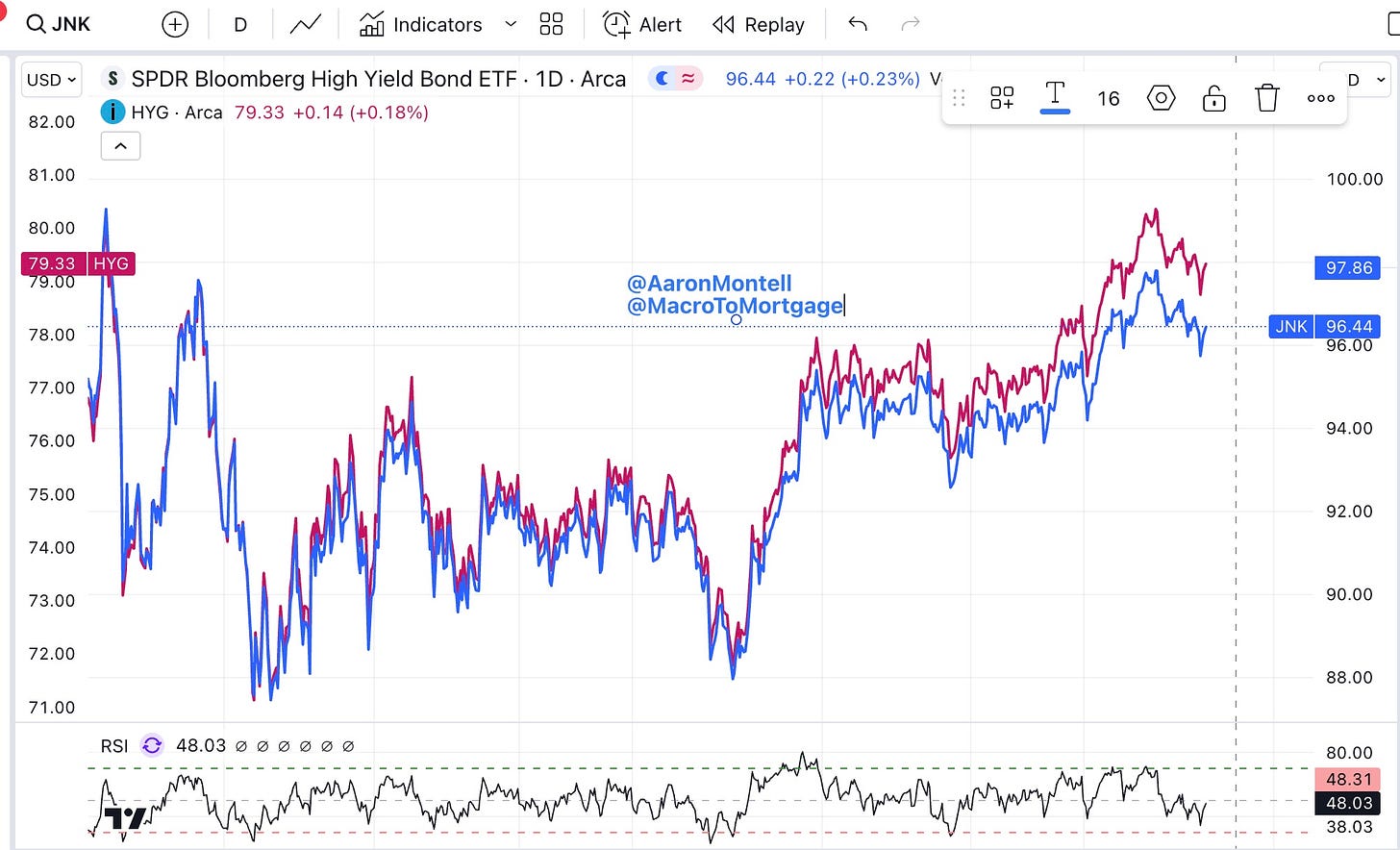Choose the text color tool
This screenshot has height=850, width=1400.
(x=1055, y=98)
